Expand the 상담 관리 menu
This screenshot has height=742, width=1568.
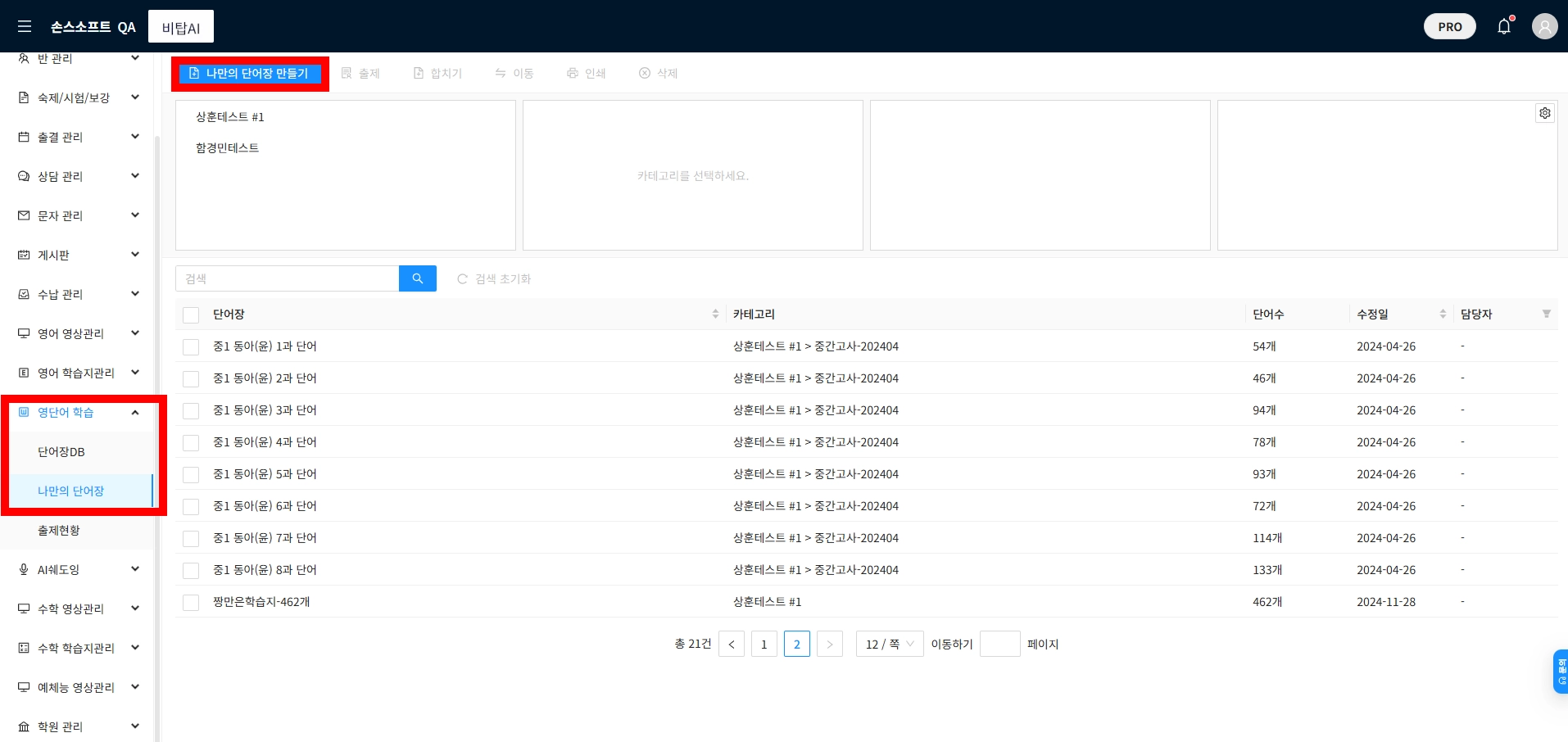79,176
